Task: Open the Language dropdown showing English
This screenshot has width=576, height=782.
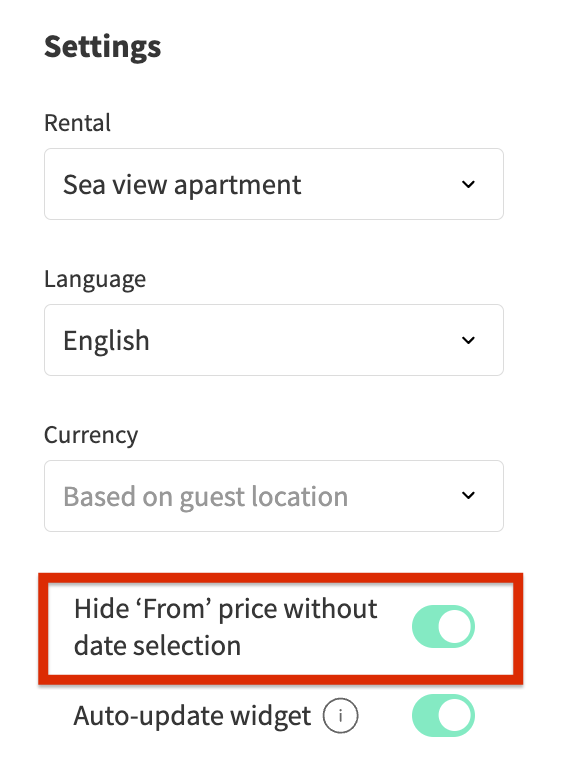Action: 274,340
